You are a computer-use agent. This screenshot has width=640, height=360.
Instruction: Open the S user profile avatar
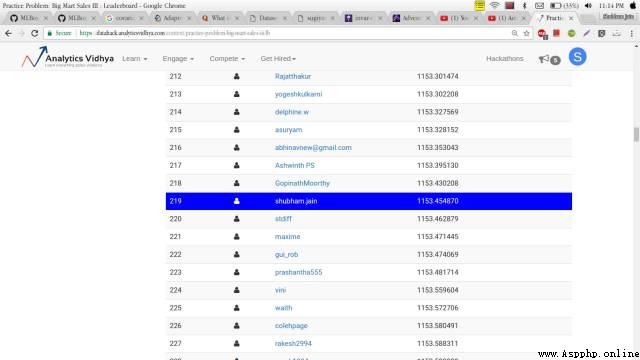(577, 57)
